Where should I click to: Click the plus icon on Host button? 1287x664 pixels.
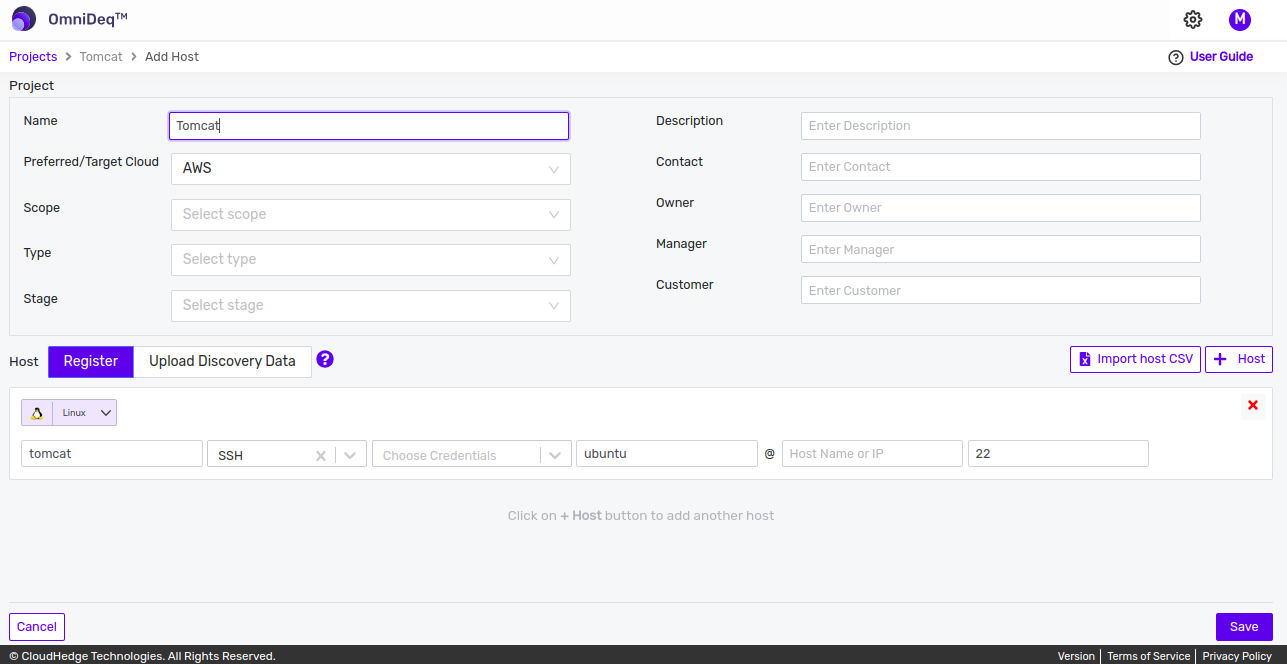[x=1220, y=359]
